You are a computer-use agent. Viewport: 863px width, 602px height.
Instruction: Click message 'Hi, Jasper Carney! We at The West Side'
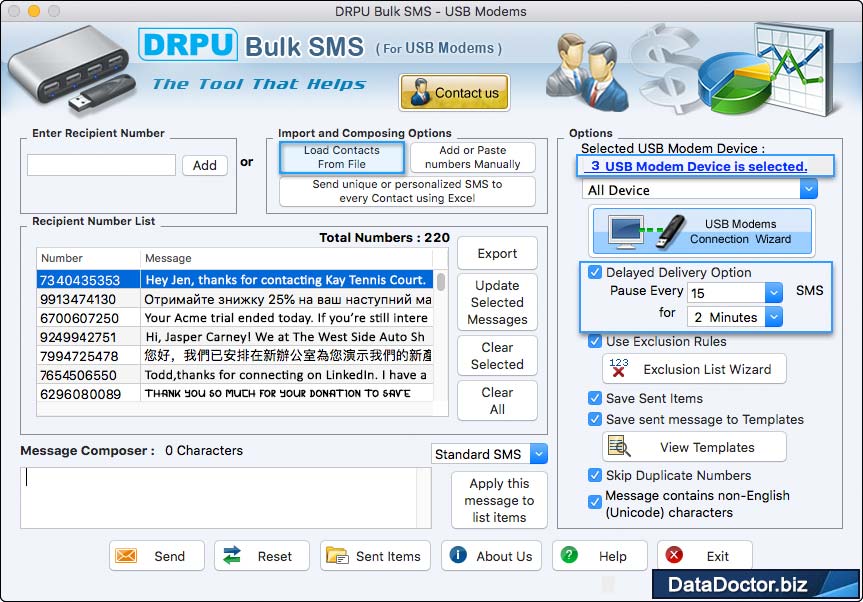point(285,337)
